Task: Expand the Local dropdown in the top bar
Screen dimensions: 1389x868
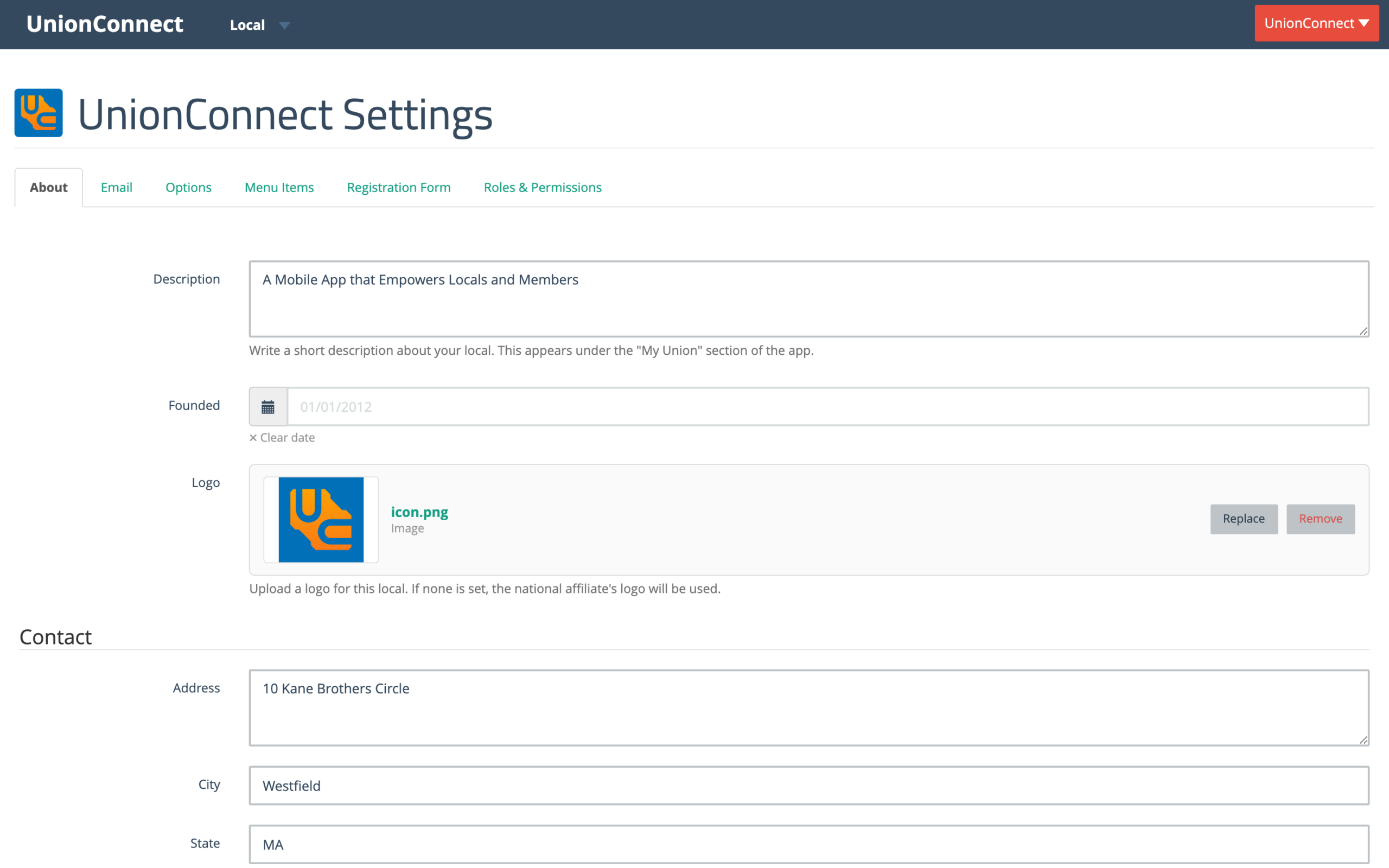Action: (259, 25)
